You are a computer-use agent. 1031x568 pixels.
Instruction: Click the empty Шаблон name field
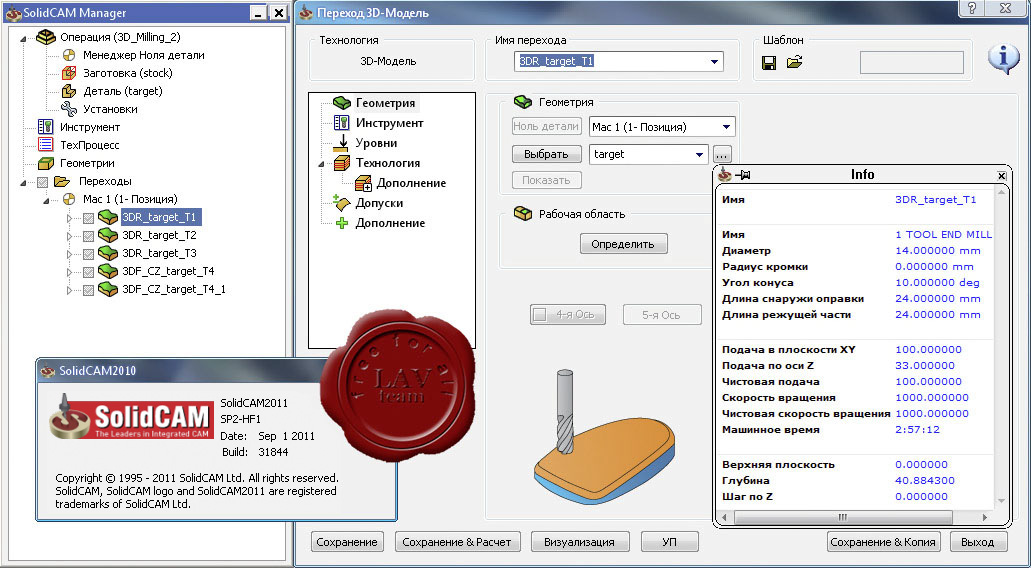coord(912,62)
